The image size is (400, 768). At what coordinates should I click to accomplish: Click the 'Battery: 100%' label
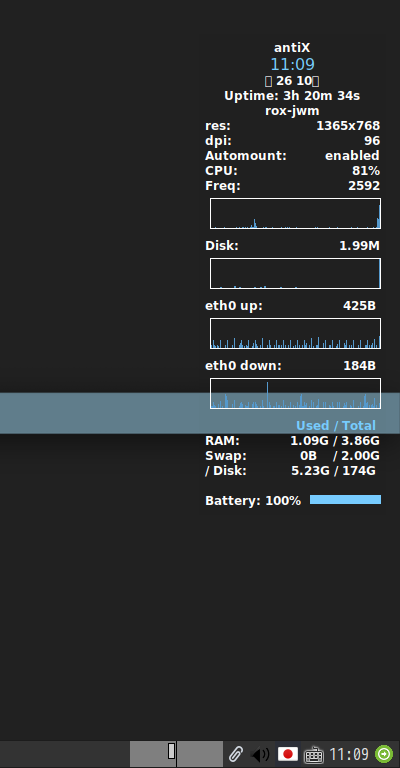pos(253,501)
